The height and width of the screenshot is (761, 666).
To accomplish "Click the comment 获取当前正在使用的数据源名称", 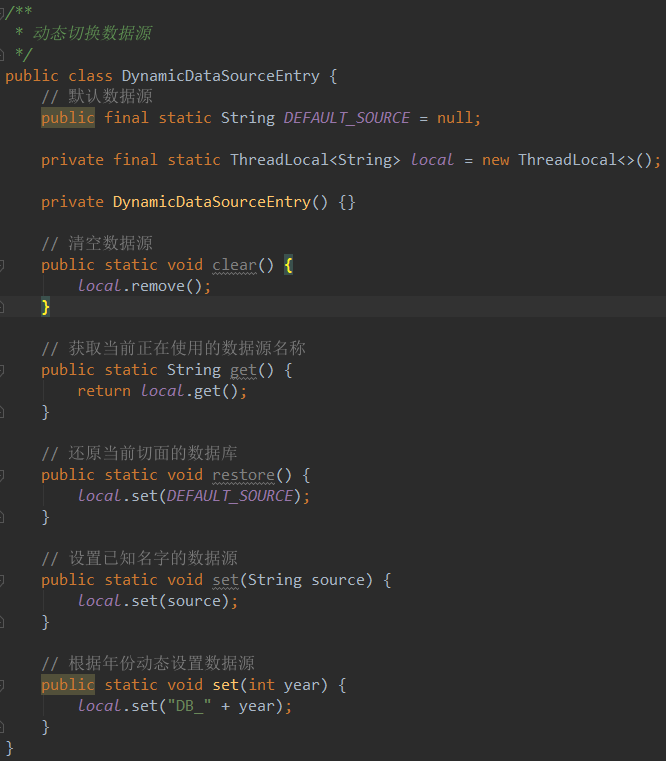I will tap(187, 348).
